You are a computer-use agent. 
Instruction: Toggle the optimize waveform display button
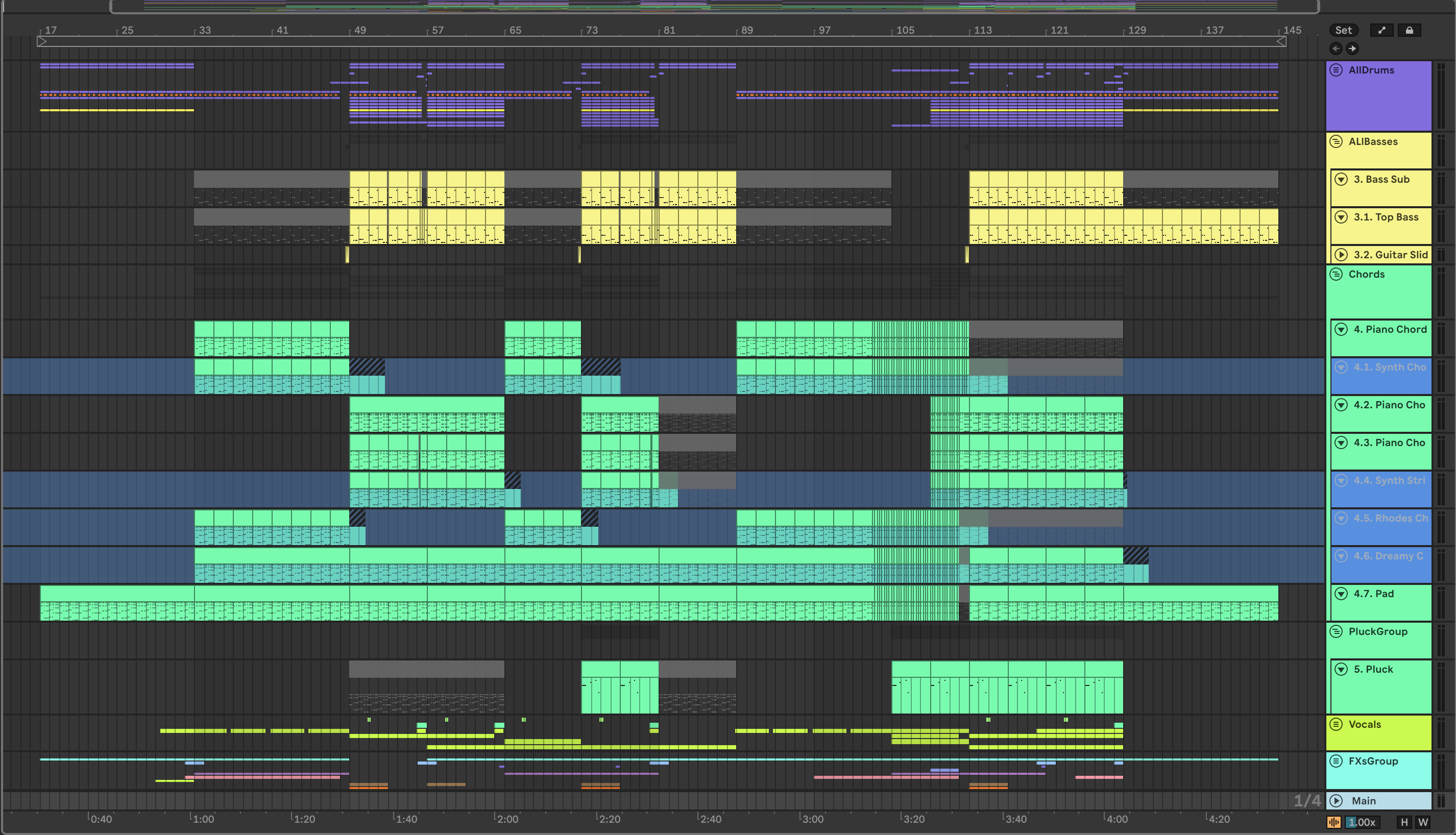(x=1334, y=822)
